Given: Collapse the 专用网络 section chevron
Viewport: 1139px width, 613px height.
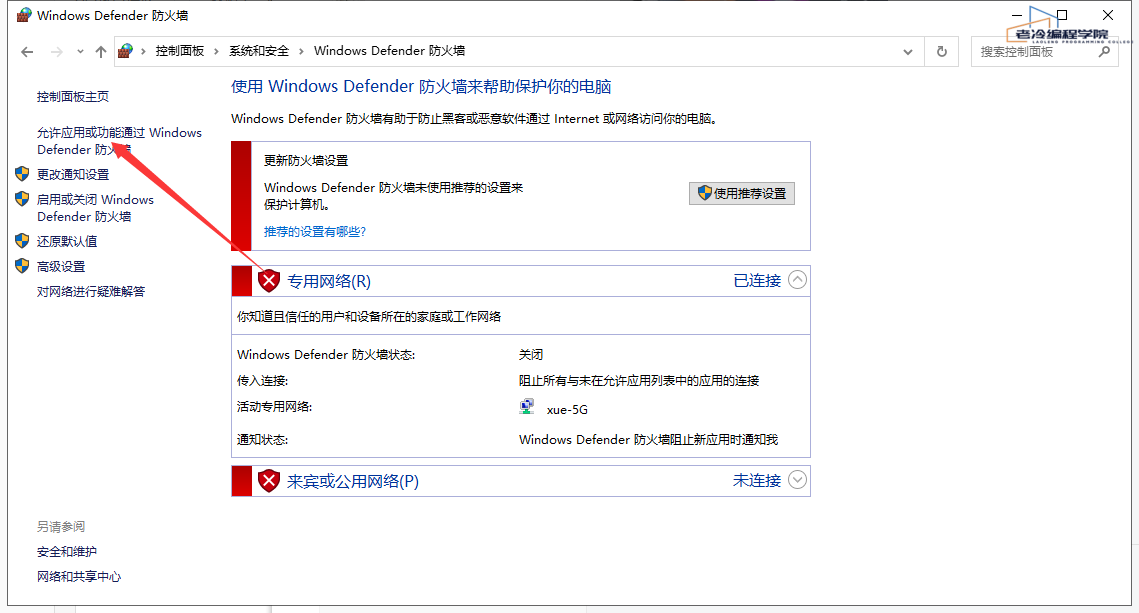Looking at the screenshot, I should (x=797, y=280).
